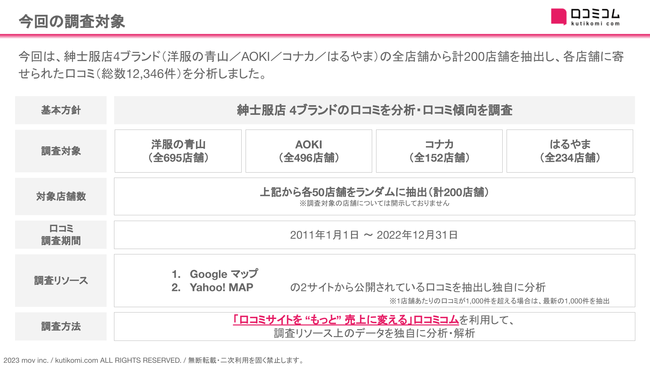
Task: Select the 対象店舗数 label cell
Action: [x=61, y=196]
